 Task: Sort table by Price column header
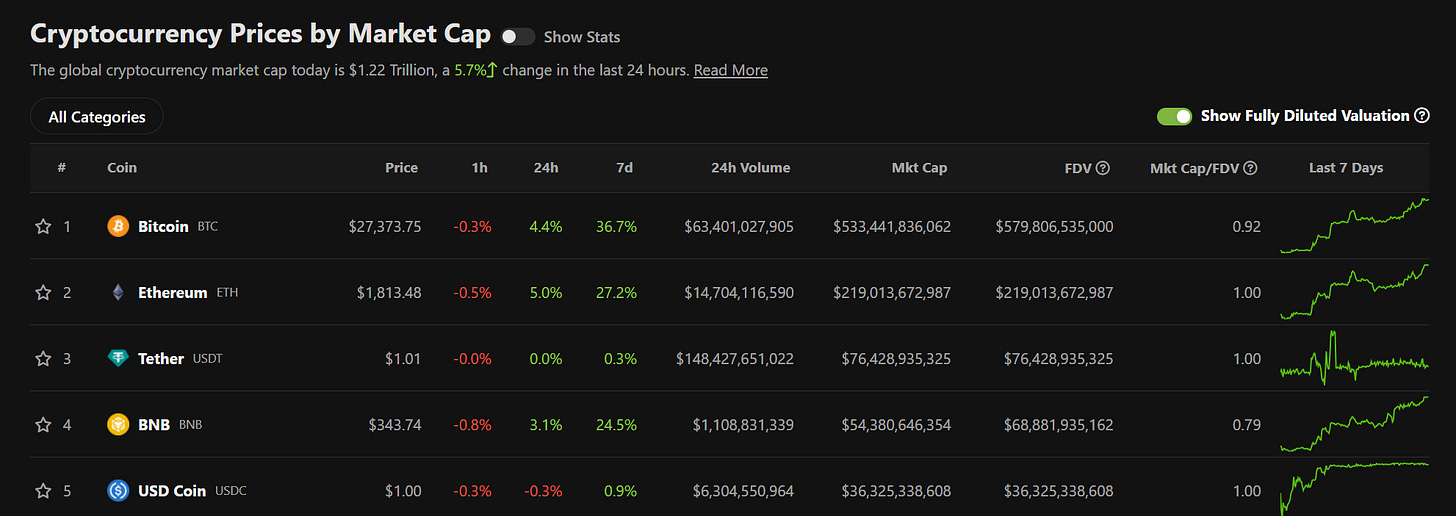click(402, 168)
